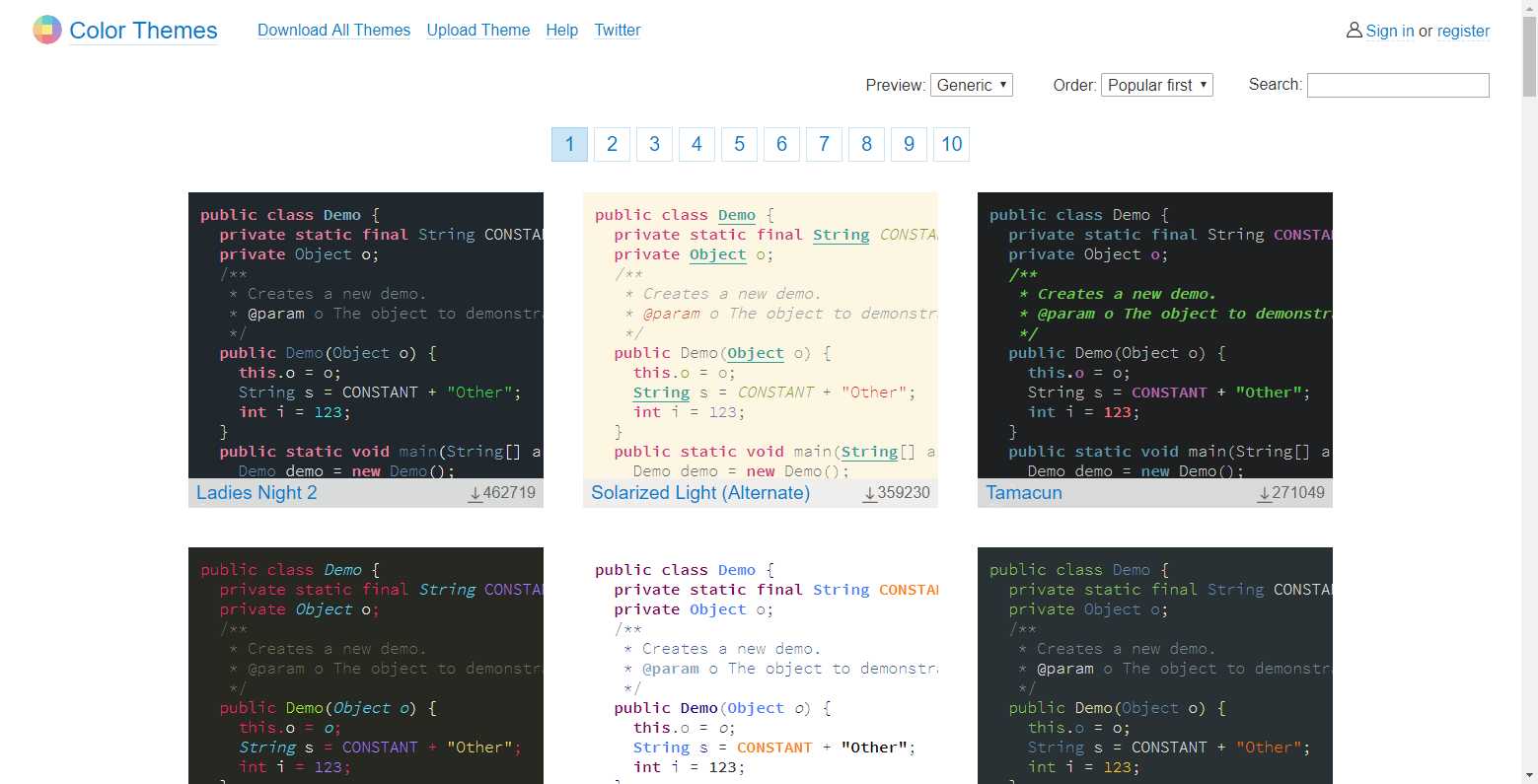This screenshot has height=784, width=1538.
Task: Open Solarized Light (Alternate) theme title
Action: pos(700,493)
